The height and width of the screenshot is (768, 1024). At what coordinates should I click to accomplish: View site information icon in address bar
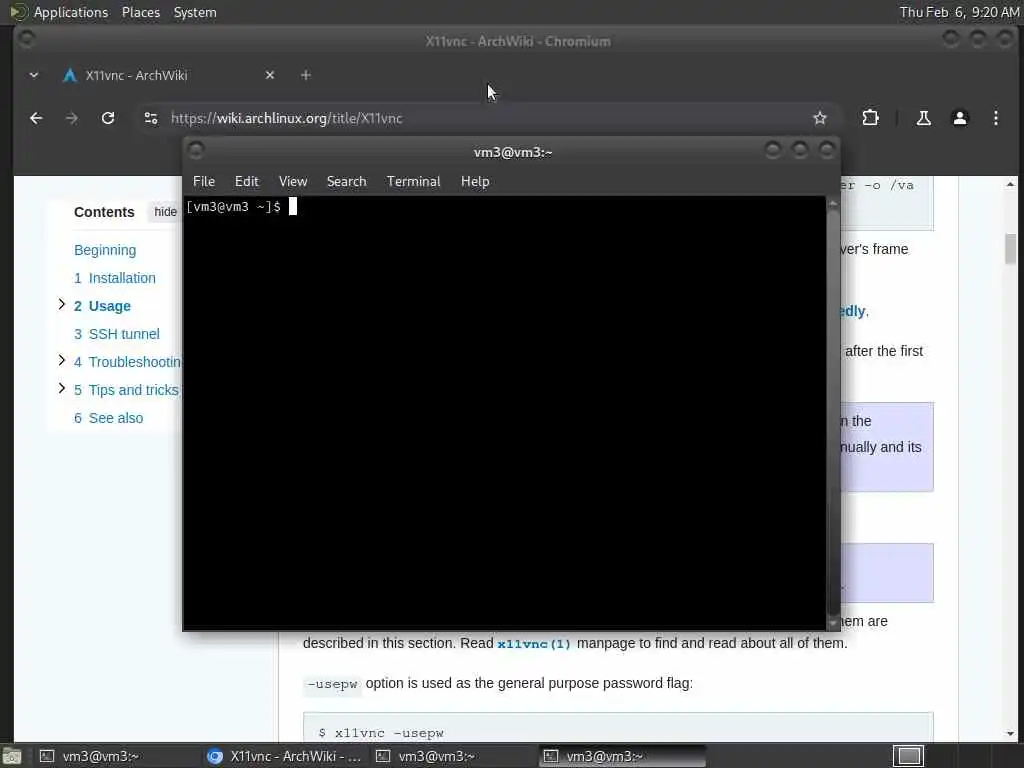pyautogui.click(x=151, y=118)
